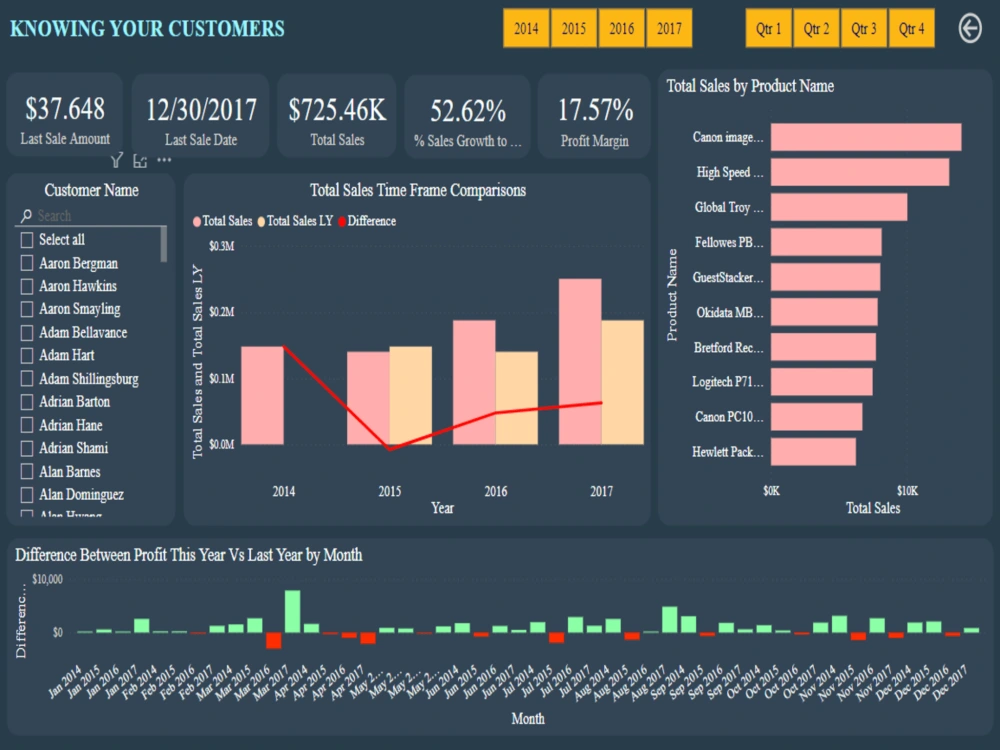1000x750 pixels.
Task: Enter focus mode on the Customer Name slicer
Action: 140,160
